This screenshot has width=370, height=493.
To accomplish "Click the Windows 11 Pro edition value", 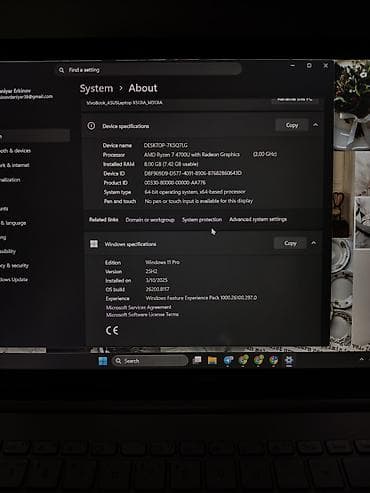I will (x=162, y=262).
